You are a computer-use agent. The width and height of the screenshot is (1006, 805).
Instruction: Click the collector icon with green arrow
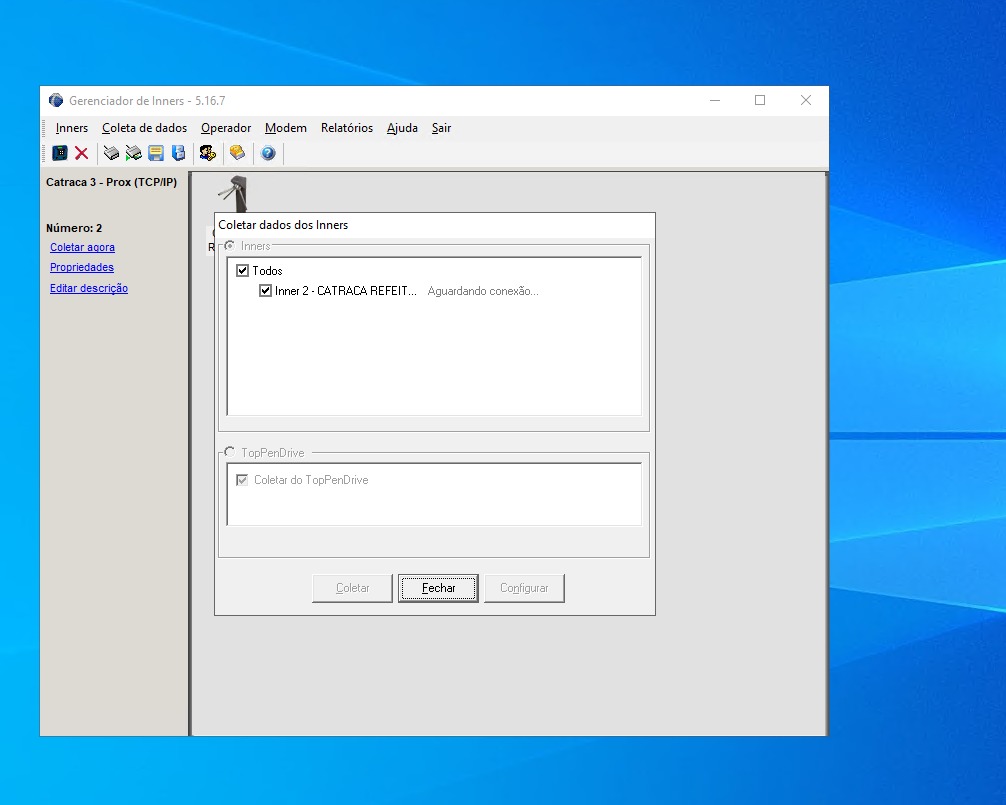133,153
